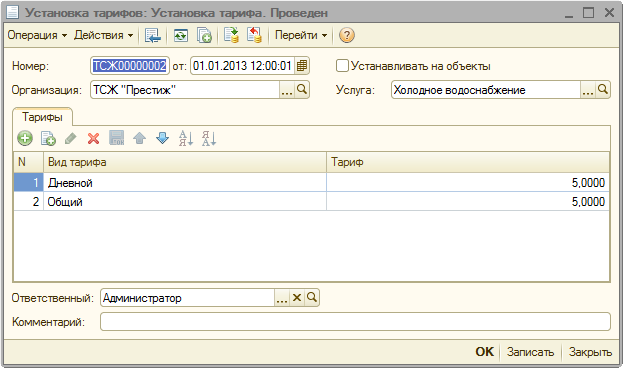Screen dimensions: 623x368
Task: Open the Услуга item with magnifier icon
Action: 603,90
